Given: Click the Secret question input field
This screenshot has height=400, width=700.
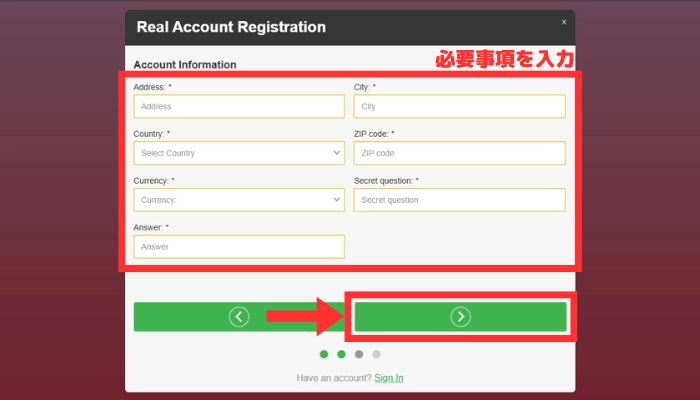Looking at the screenshot, I should tap(459, 200).
